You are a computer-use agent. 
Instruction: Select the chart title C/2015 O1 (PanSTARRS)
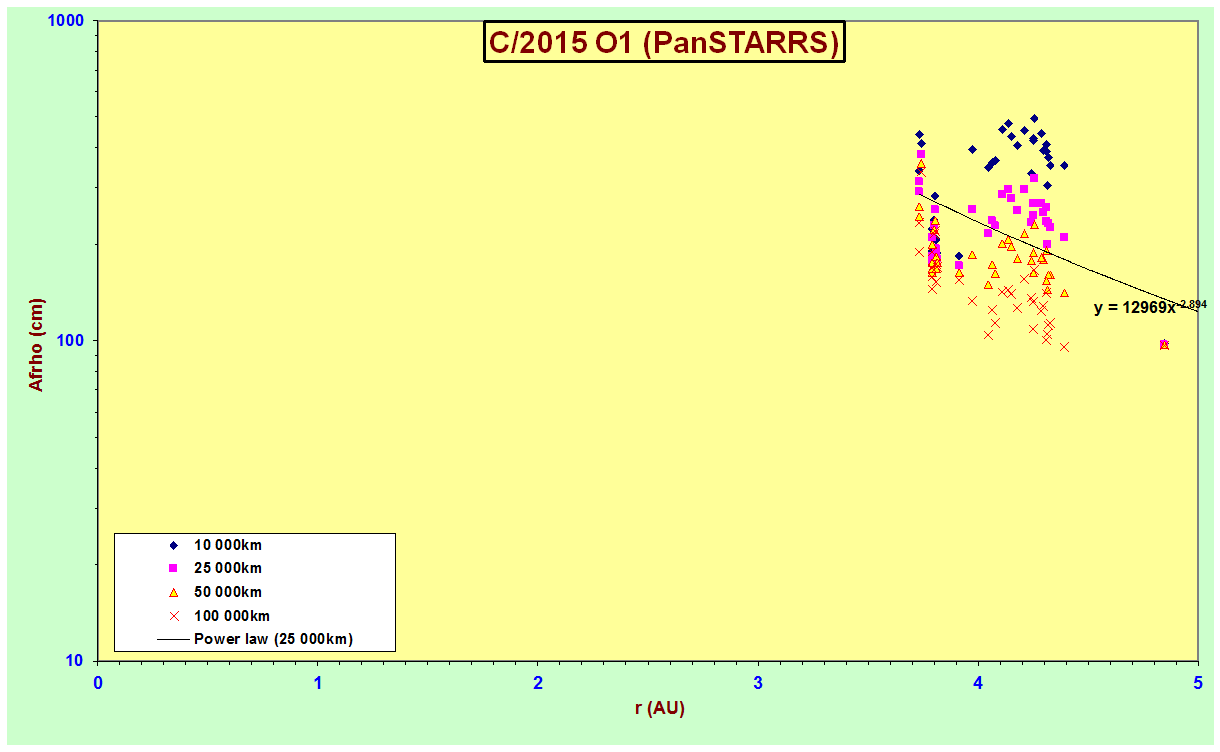pyautogui.click(x=665, y=43)
